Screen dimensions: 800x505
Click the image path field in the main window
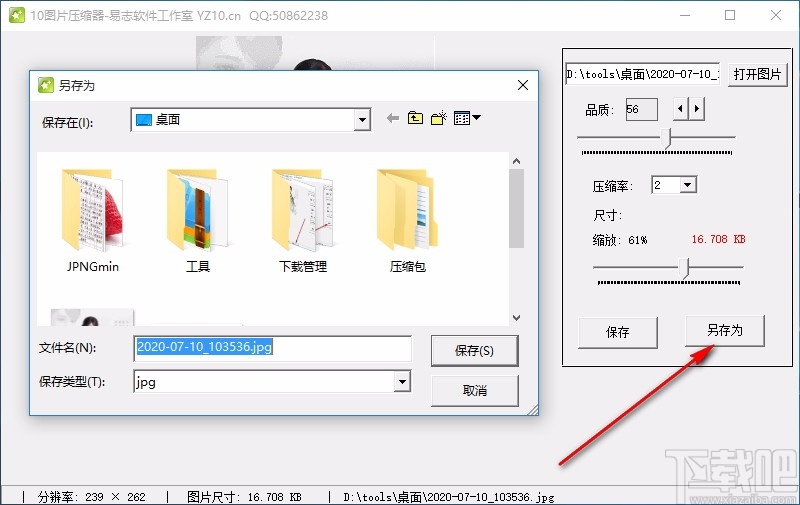642,74
